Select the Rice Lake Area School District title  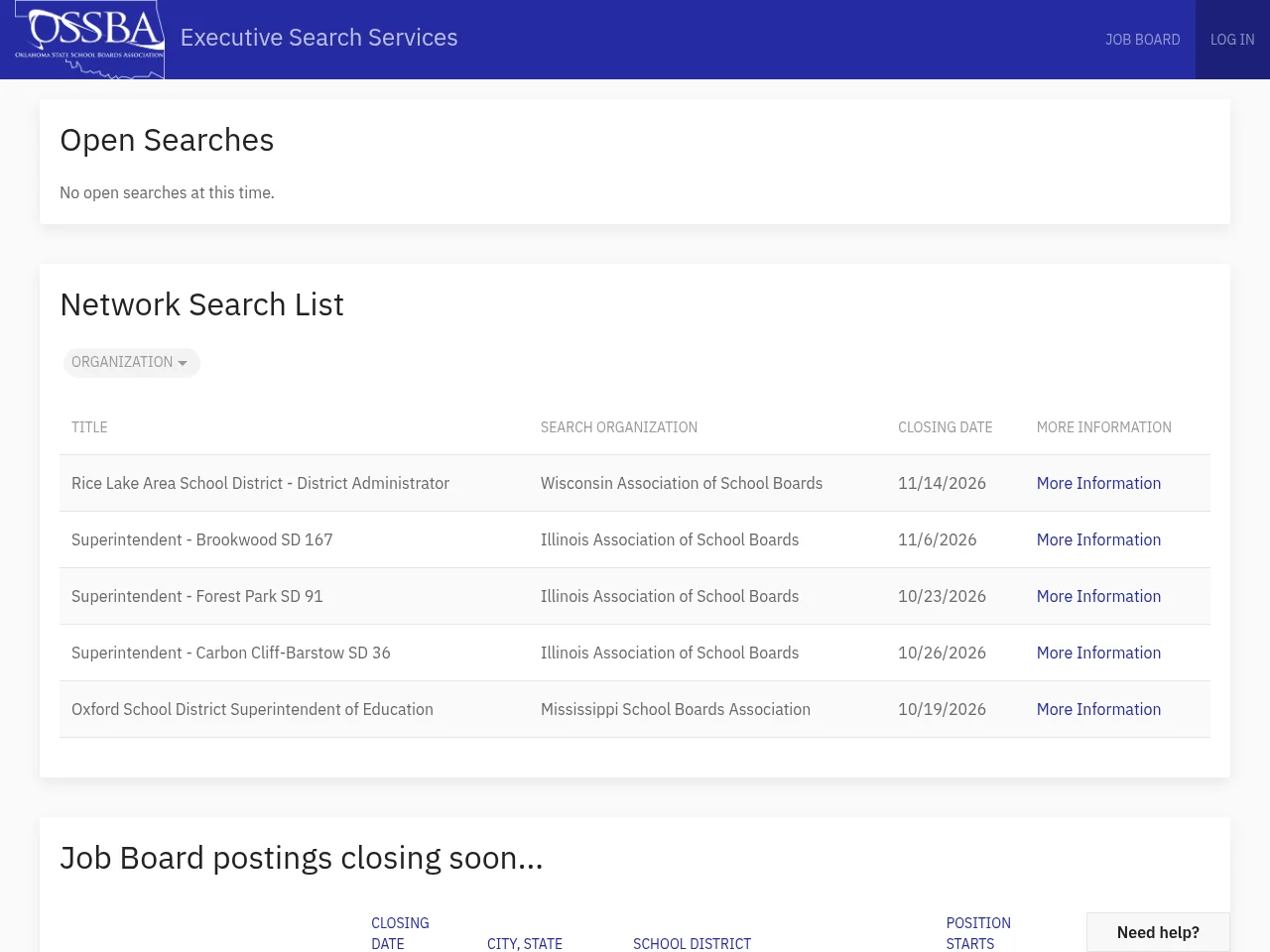coord(260,483)
